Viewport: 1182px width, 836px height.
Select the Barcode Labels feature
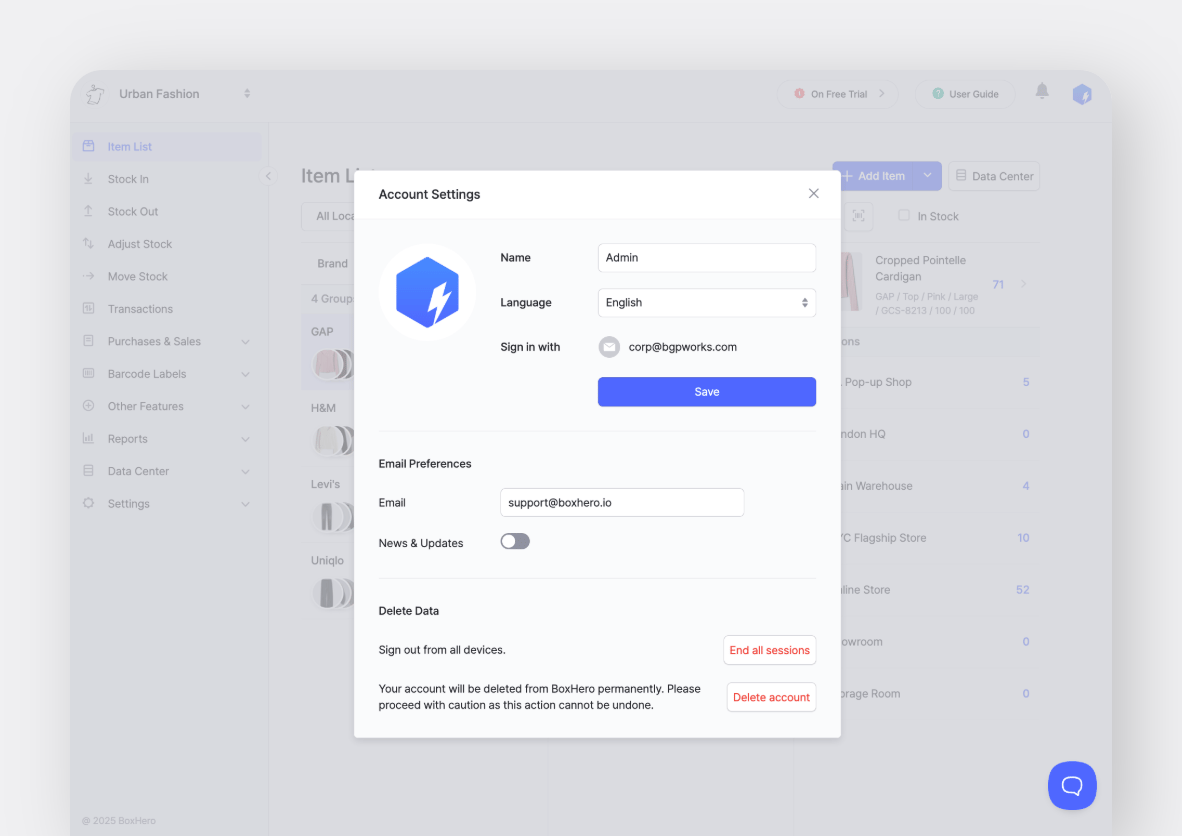pos(145,373)
